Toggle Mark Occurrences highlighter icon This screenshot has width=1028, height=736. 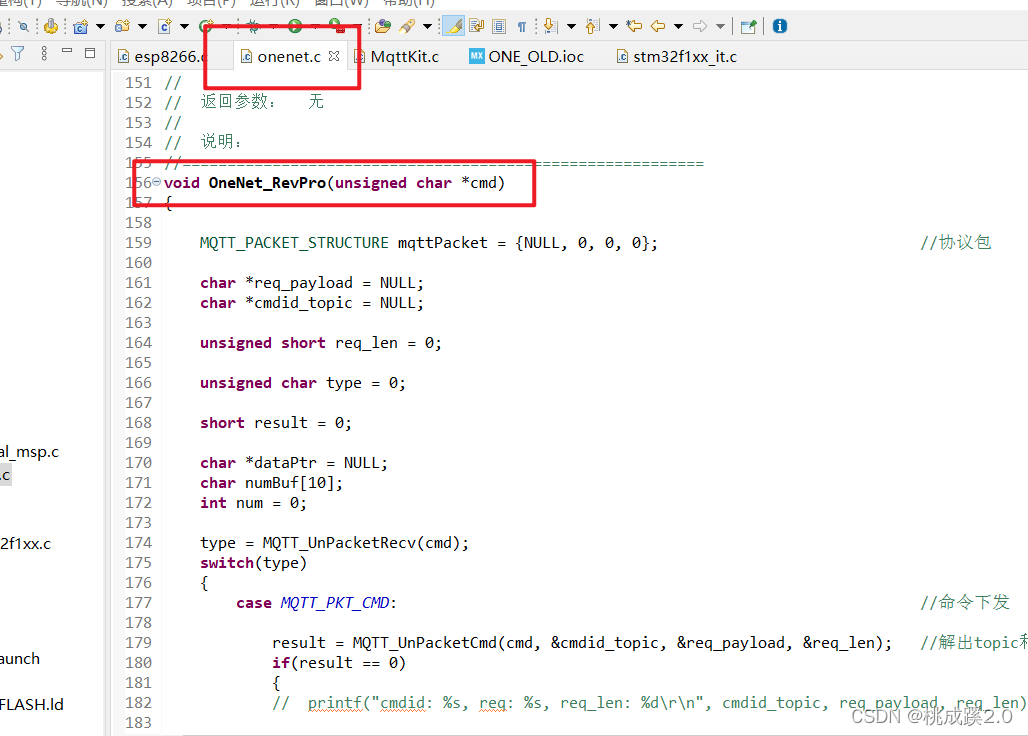pyautogui.click(x=454, y=26)
